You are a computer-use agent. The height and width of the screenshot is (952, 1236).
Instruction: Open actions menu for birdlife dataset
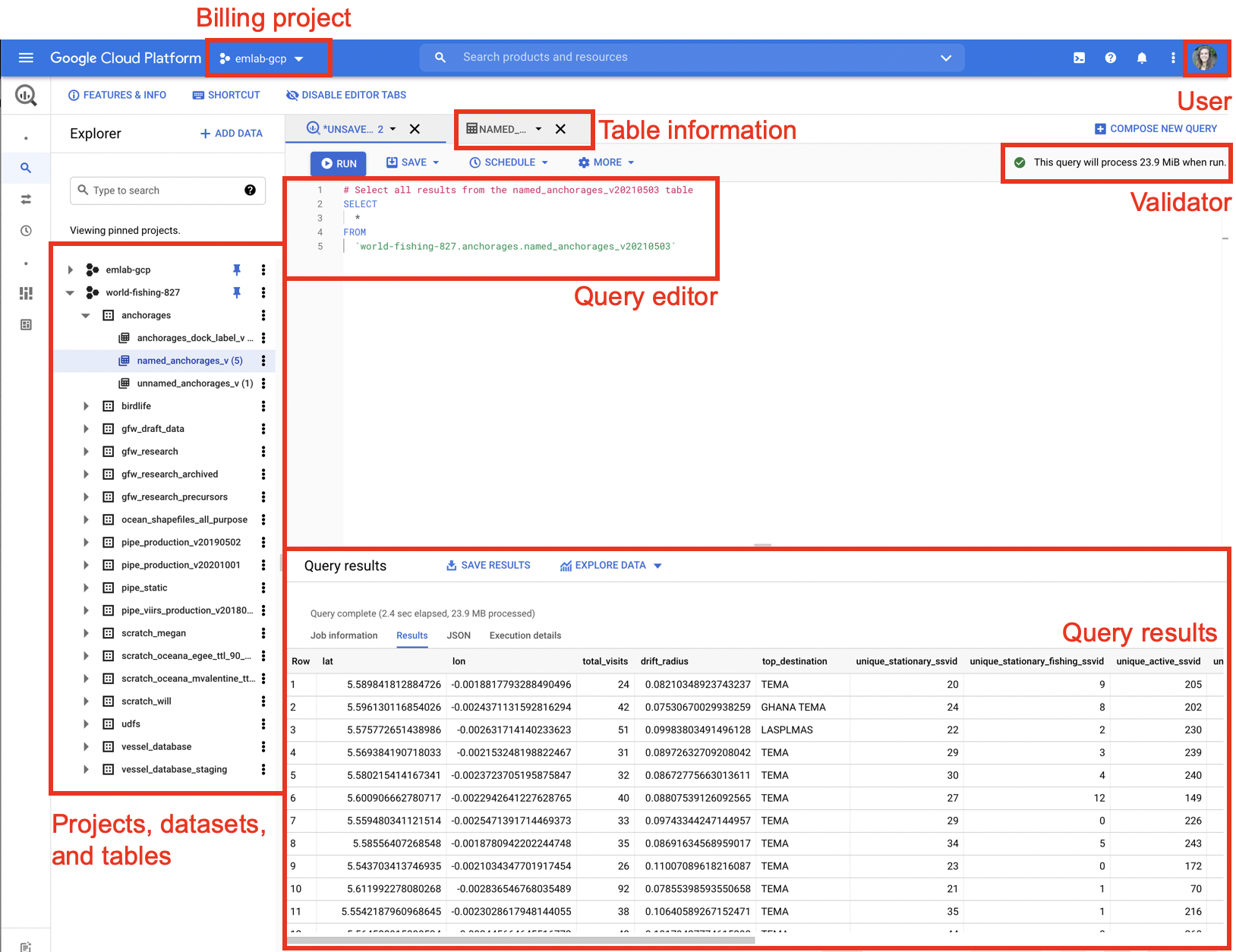point(263,406)
